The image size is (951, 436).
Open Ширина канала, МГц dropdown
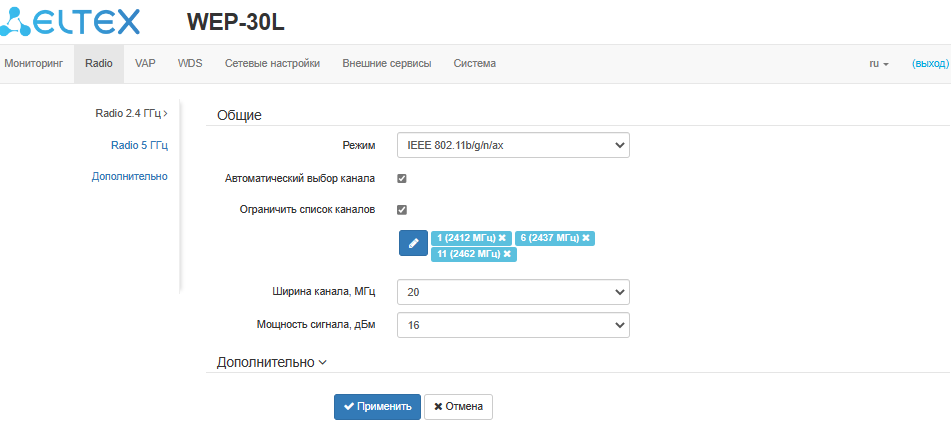coord(513,291)
